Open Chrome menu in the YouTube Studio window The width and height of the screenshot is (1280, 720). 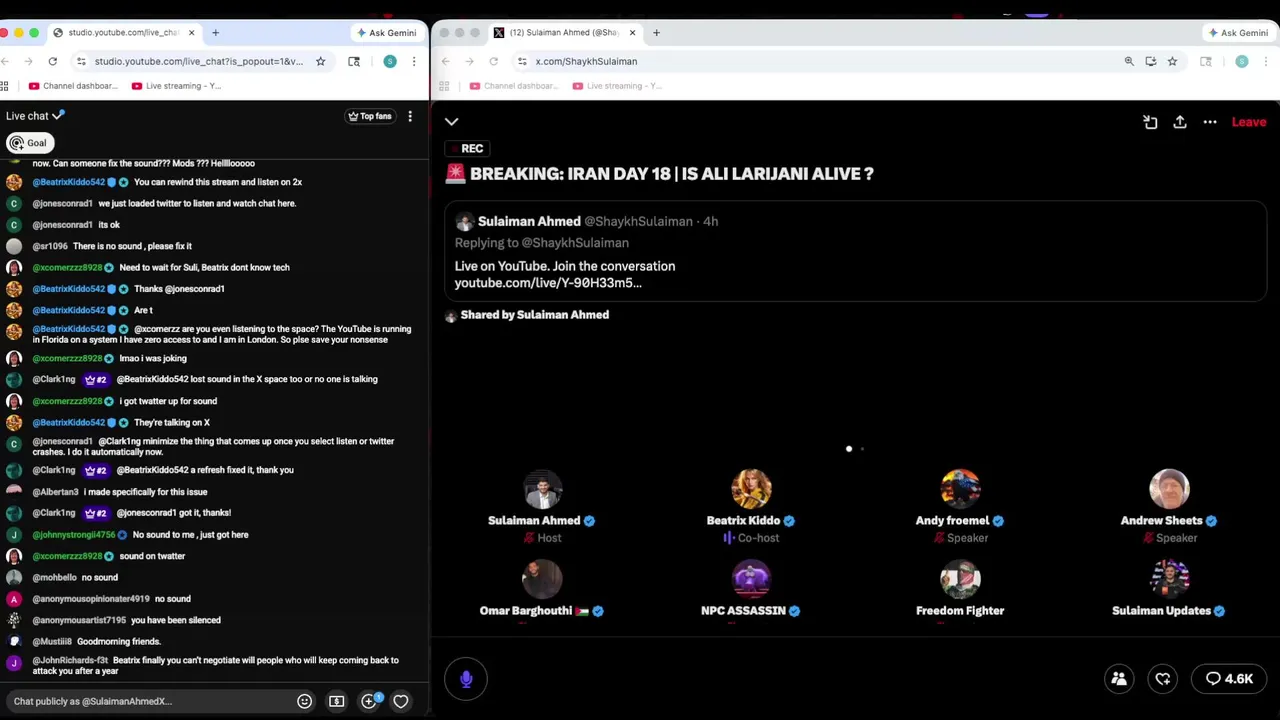click(414, 61)
